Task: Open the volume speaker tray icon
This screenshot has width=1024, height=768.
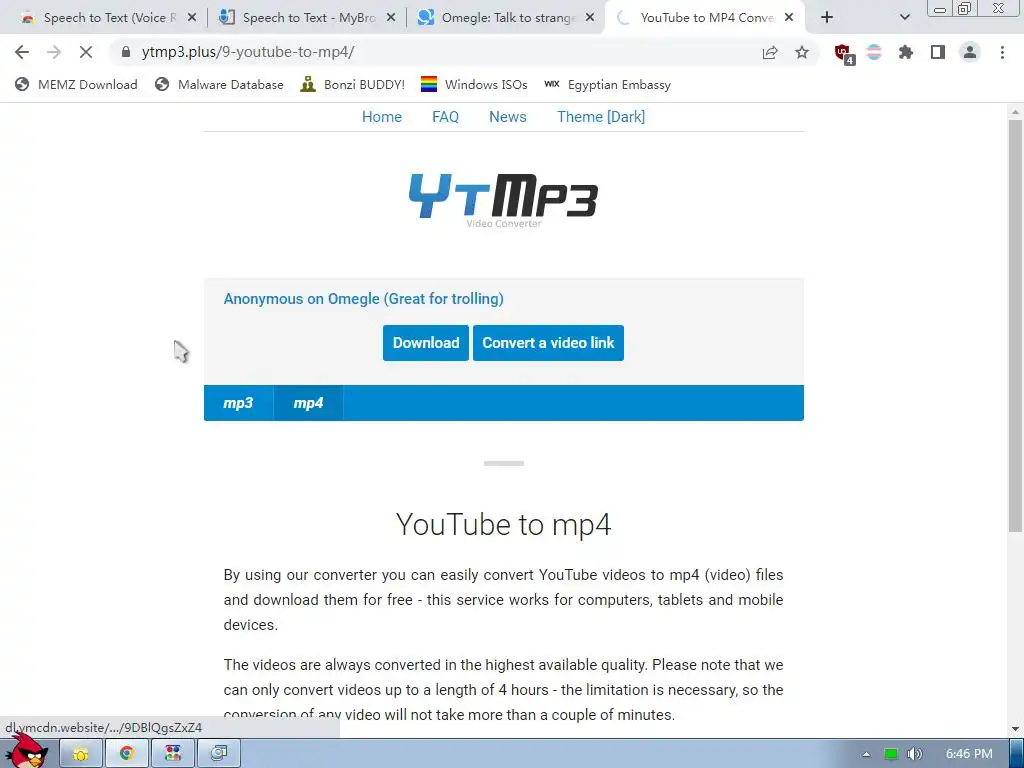Action: tap(915, 754)
